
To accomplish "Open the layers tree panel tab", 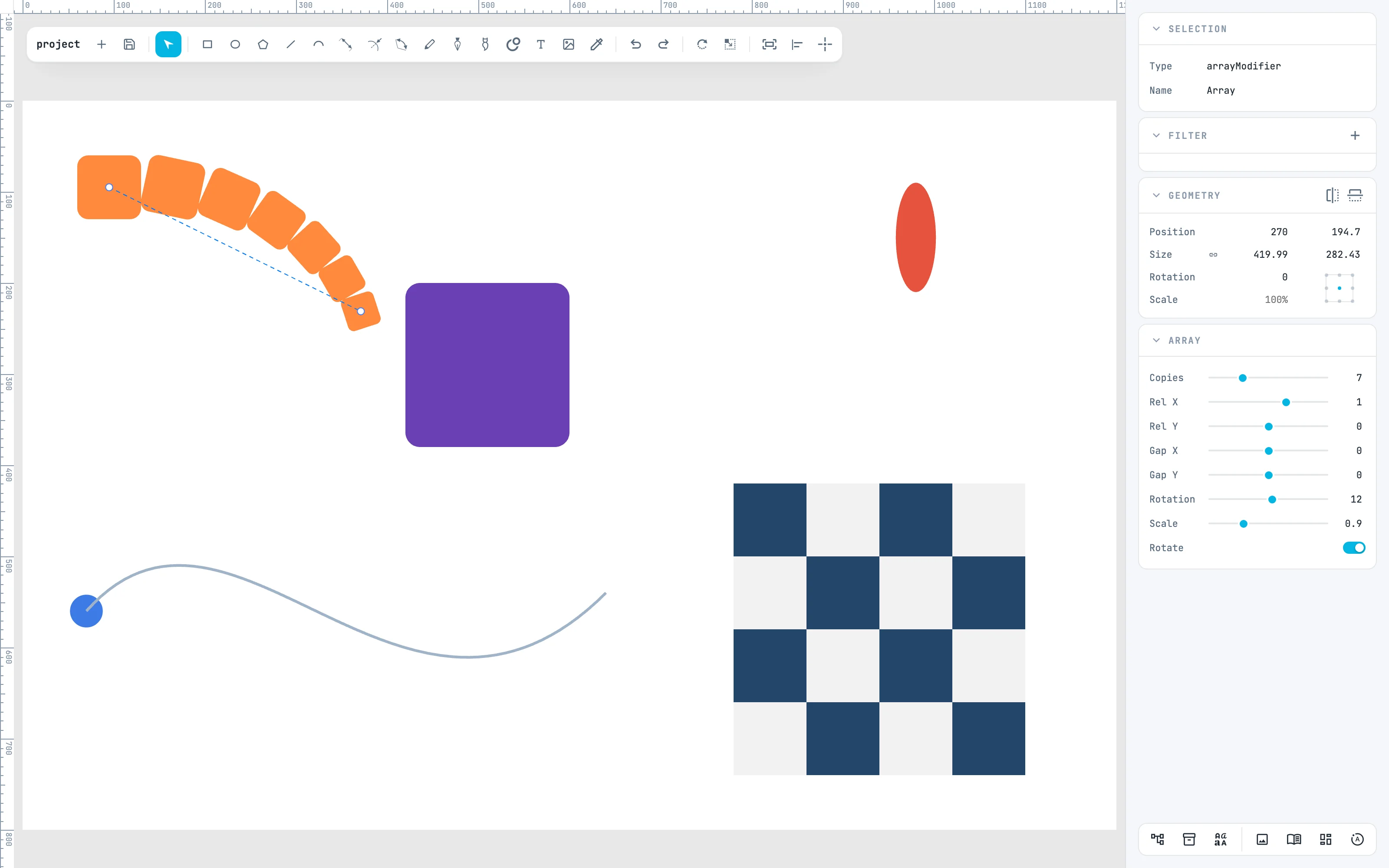I will coord(1158,839).
